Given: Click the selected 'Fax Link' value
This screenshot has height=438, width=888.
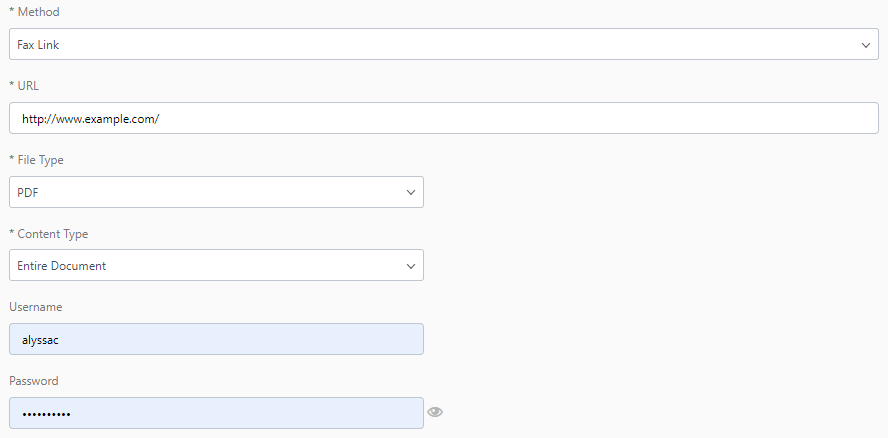Looking at the screenshot, I should click(x=39, y=45).
